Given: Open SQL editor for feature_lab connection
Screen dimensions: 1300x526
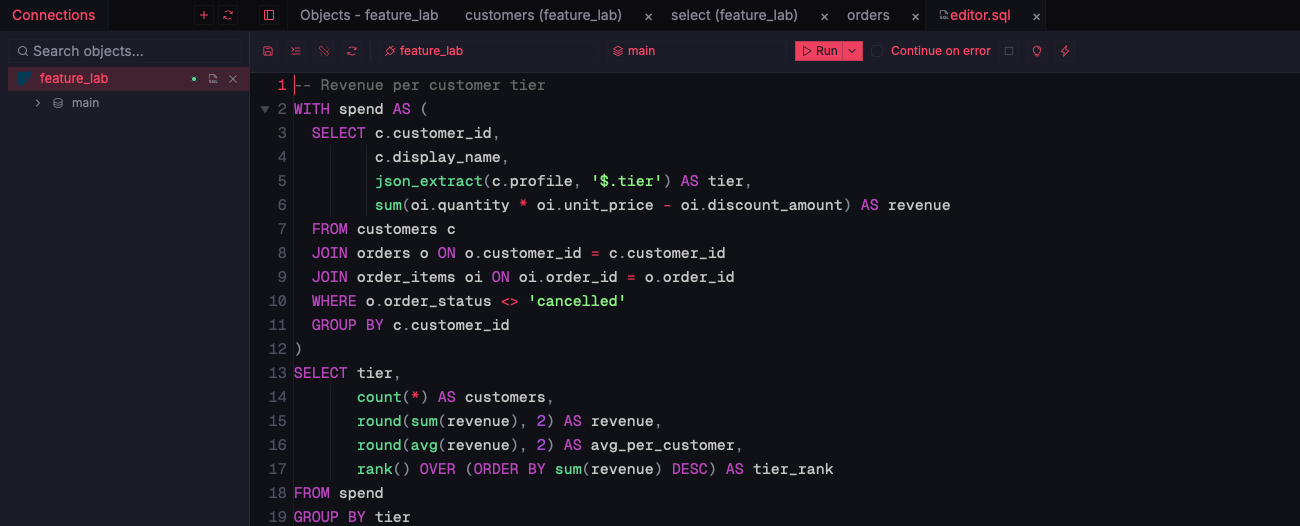Looking at the screenshot, I should point(213,79).
